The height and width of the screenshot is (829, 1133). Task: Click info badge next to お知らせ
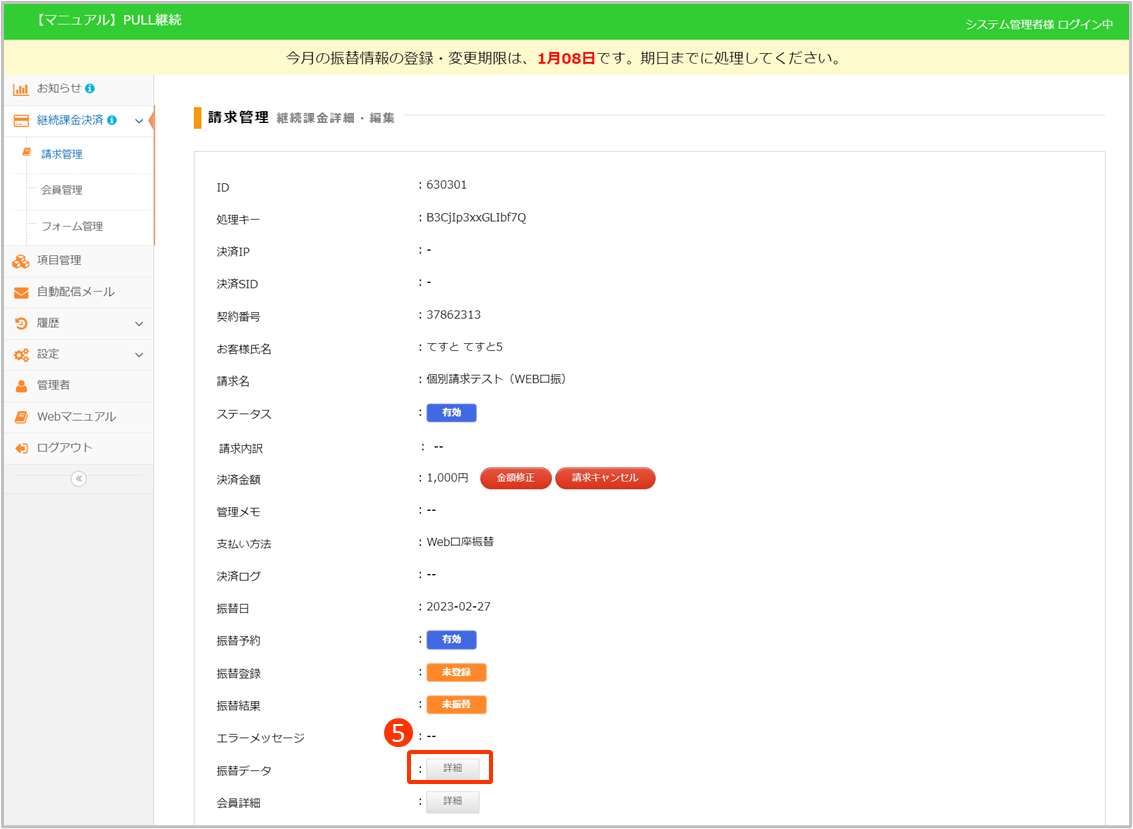[90, 89]
